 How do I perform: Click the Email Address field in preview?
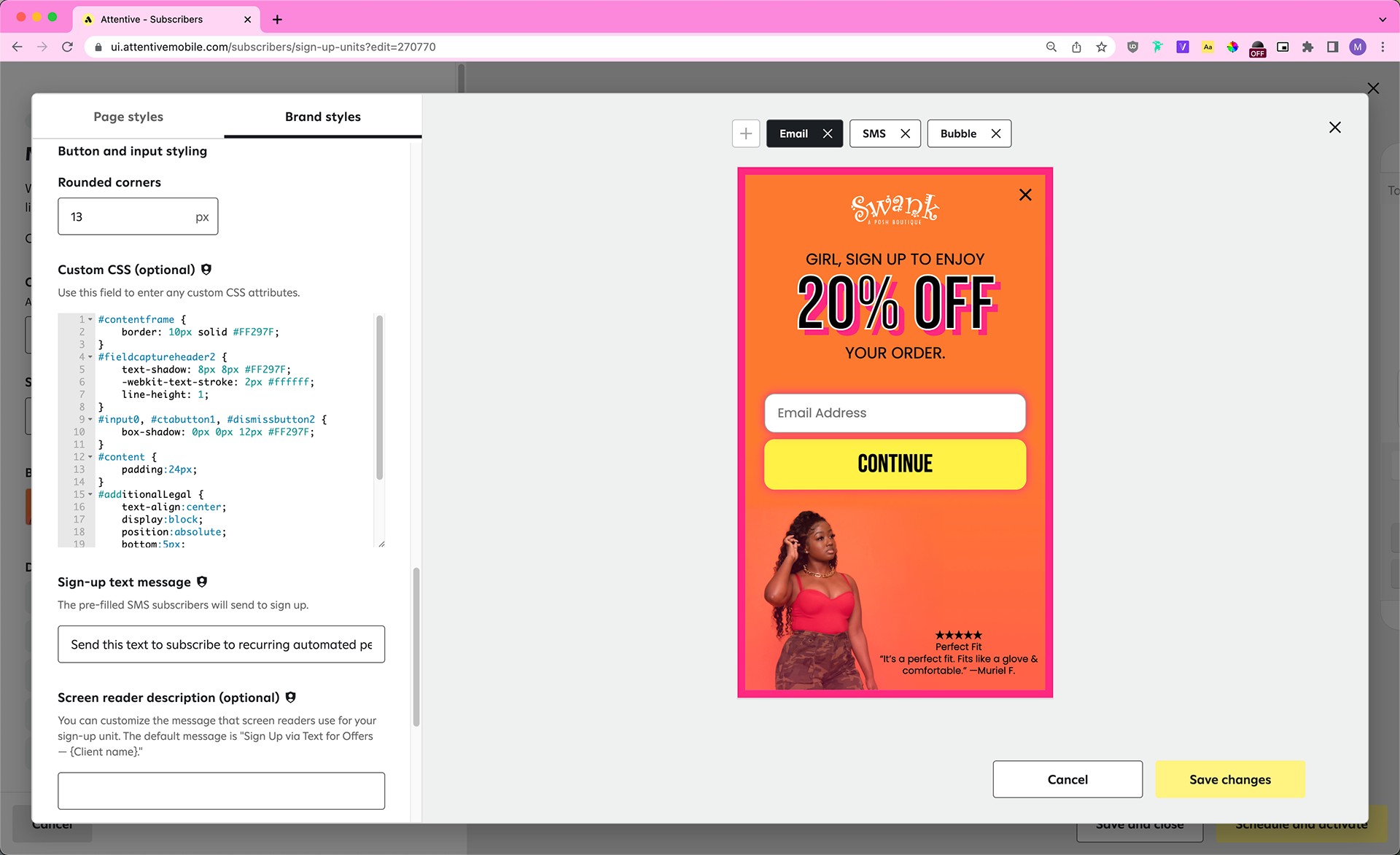[x=895, y=413]
